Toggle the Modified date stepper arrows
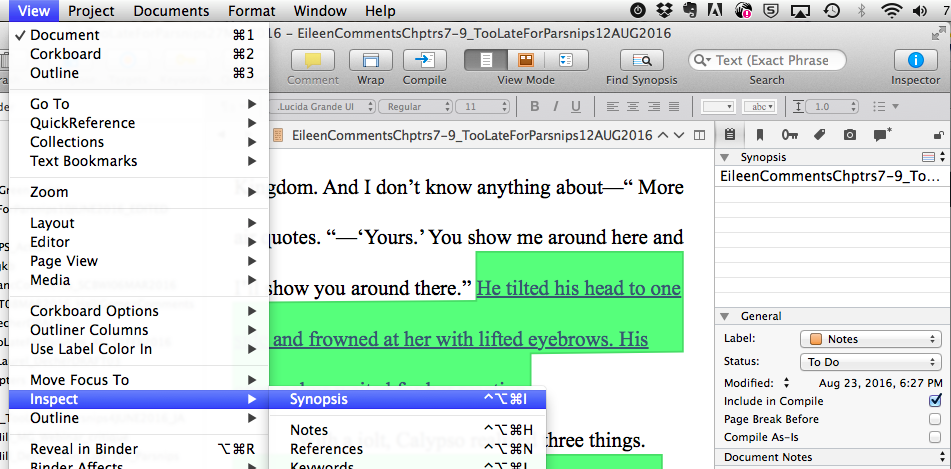951x469 pixels. click(787, 383)
